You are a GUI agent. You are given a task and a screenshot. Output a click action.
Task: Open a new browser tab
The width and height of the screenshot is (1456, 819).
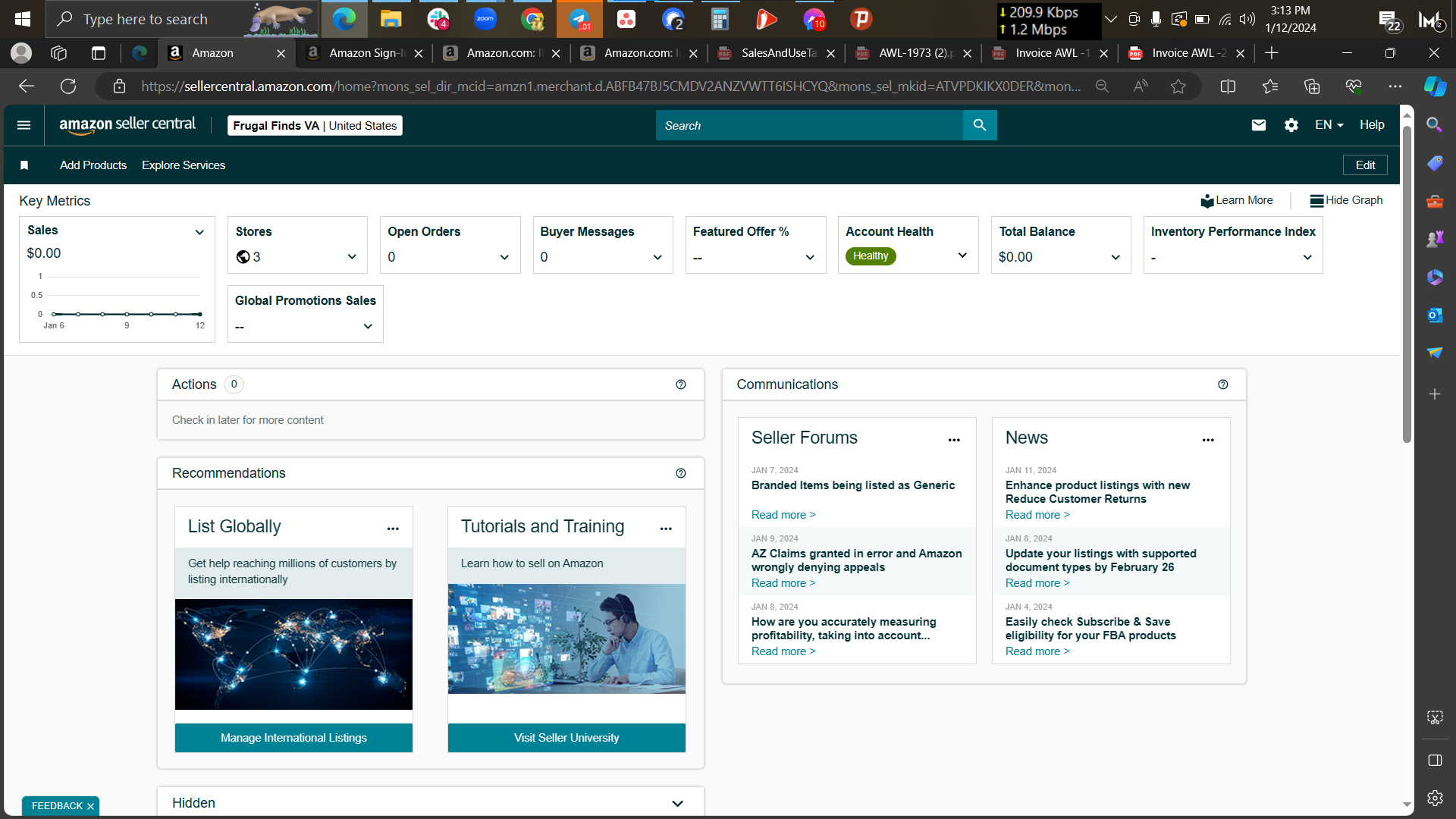coord(1272,53)
